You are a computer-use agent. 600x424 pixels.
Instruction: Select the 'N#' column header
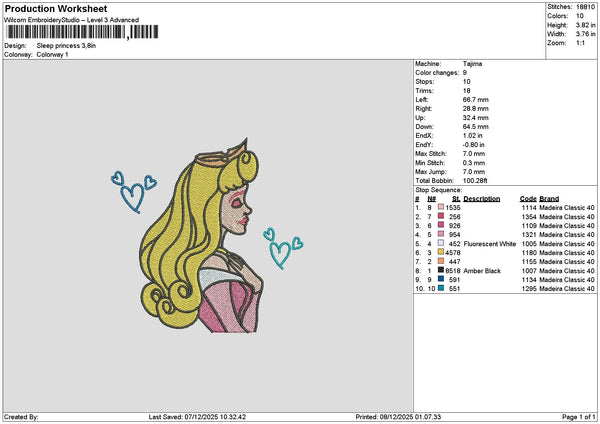(432, 199)
